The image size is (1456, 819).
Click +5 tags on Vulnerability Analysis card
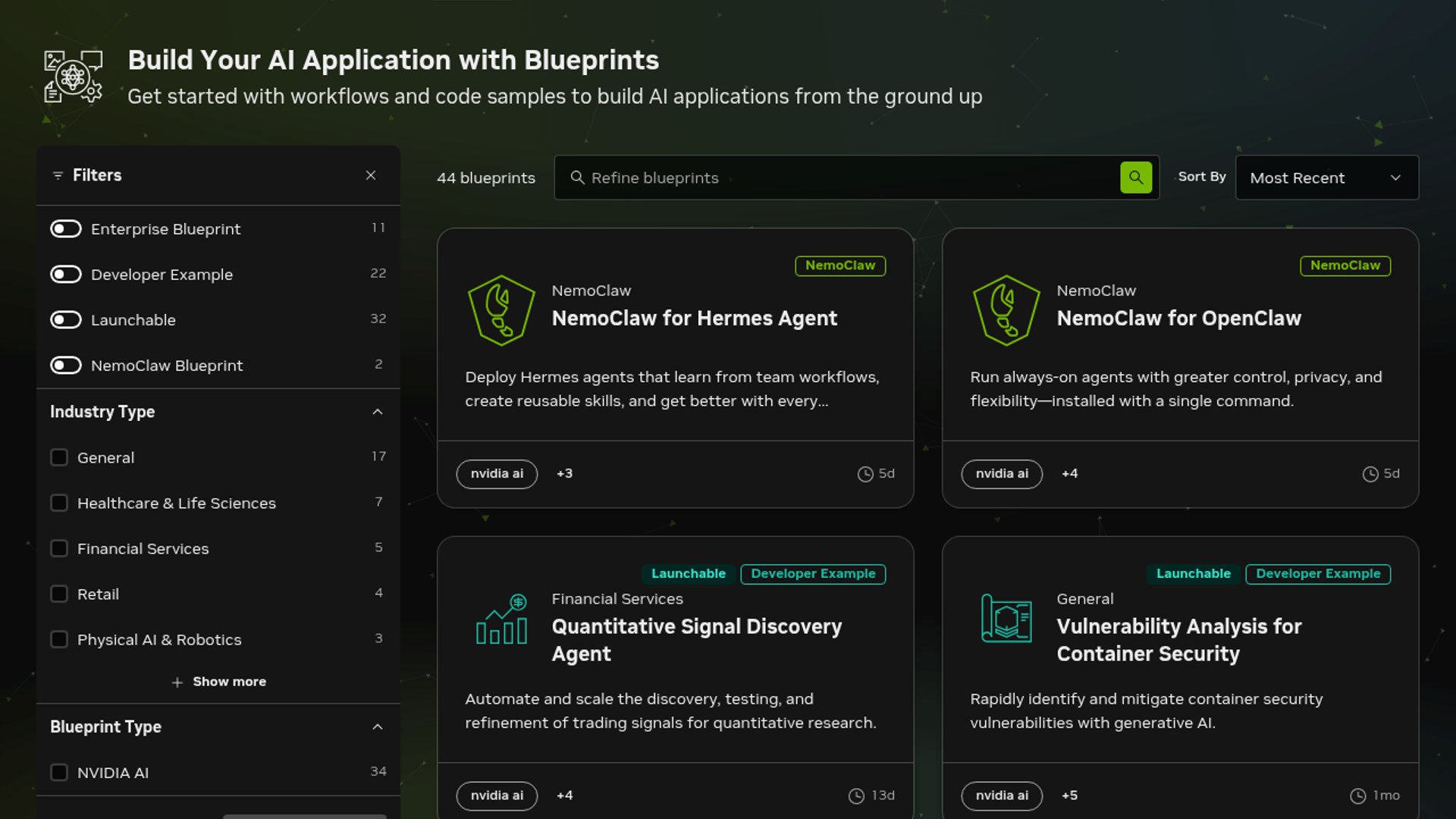point(1070,795)
